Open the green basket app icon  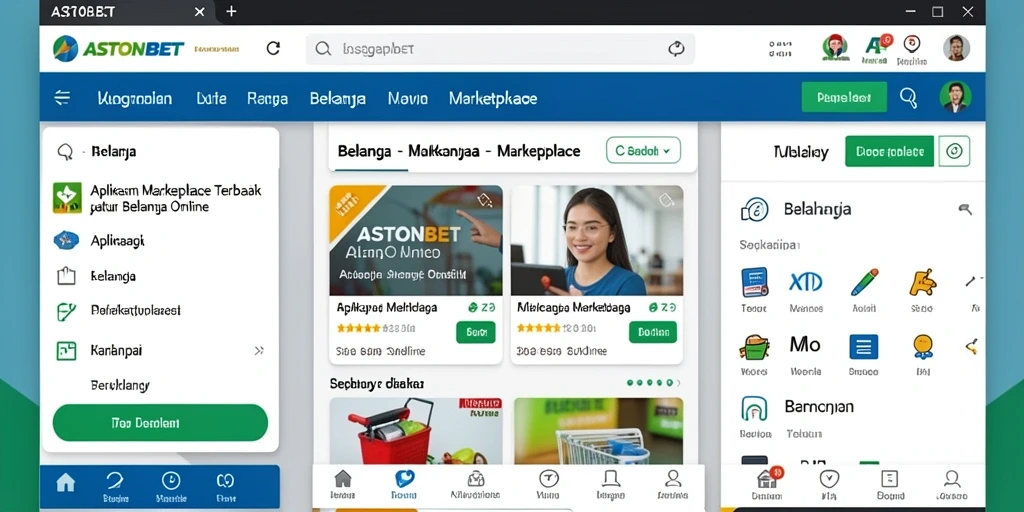coord(754,346)
